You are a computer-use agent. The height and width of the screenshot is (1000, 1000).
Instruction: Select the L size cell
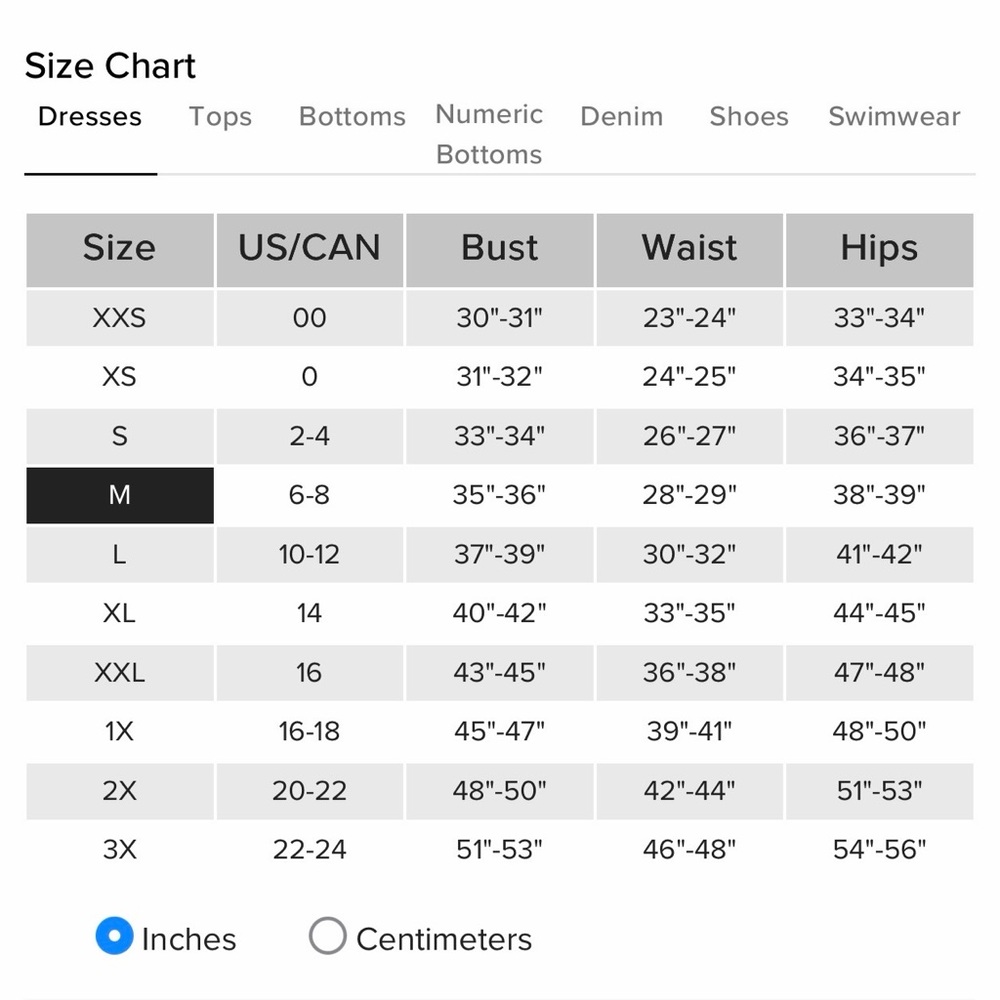click(x=119, y=554)
